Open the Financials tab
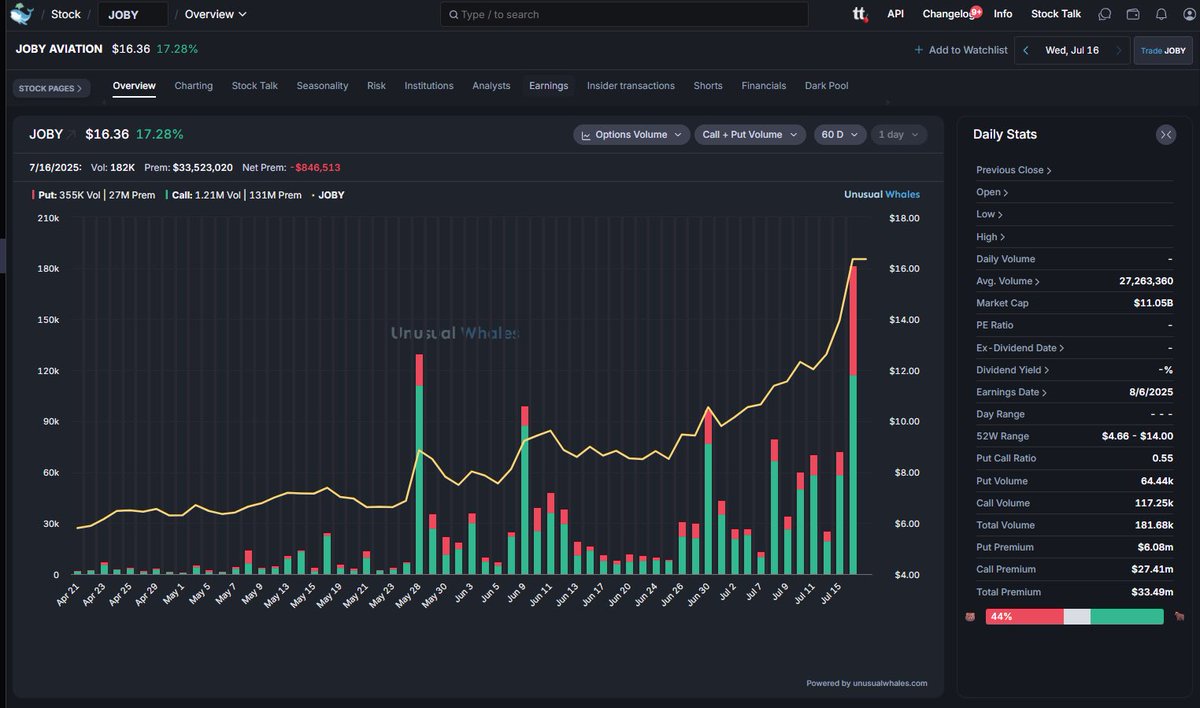This screenshot has height=708, width=1200. [x=764, y=86]
